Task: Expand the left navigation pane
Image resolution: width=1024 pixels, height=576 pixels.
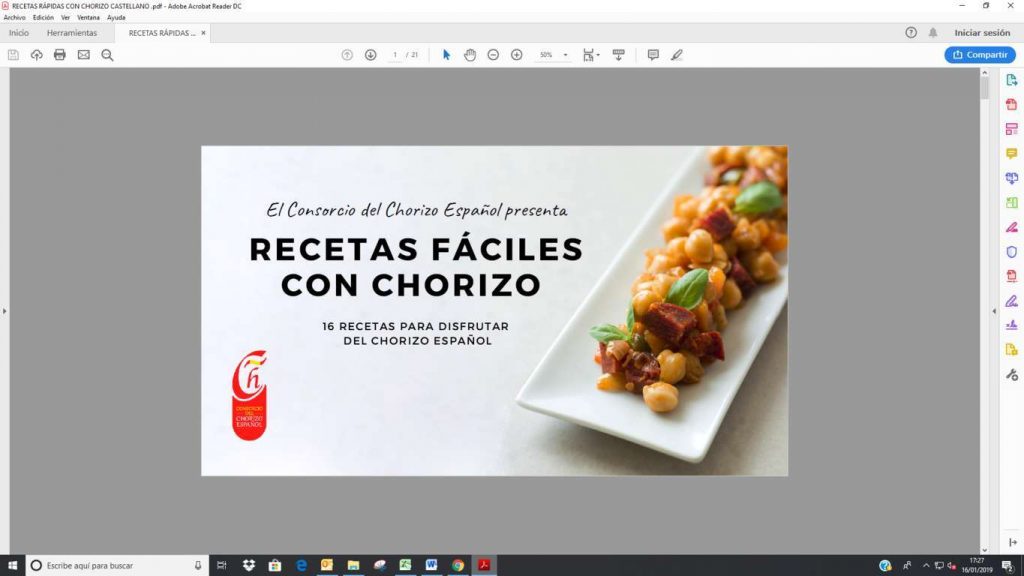Action: (x=5, y=311)
